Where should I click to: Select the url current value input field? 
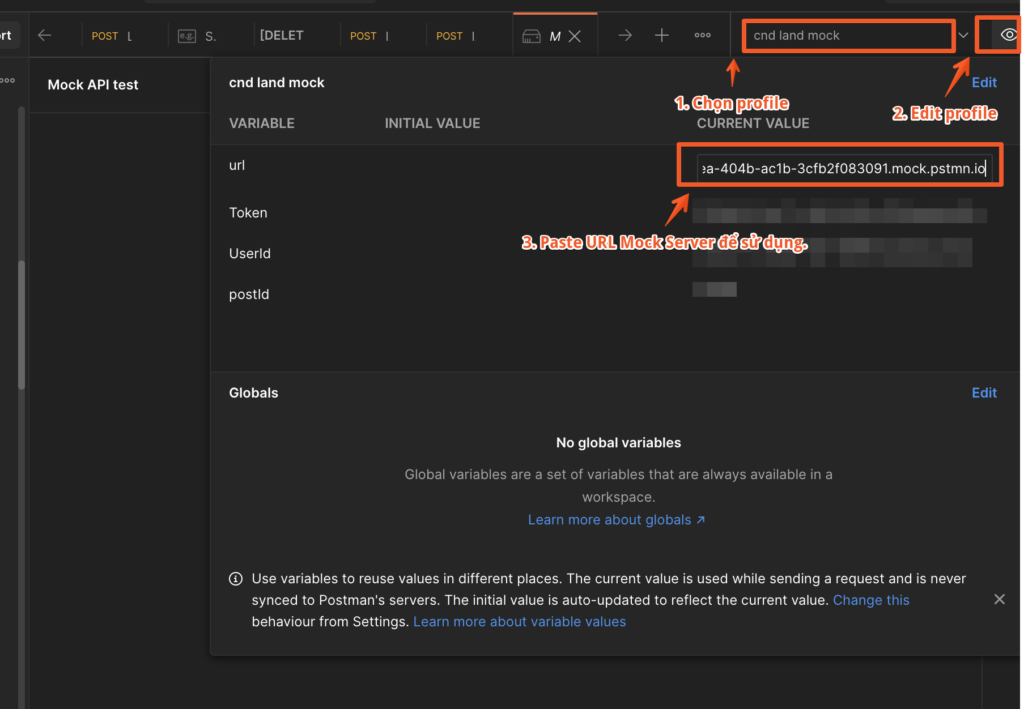coord(838,165)
